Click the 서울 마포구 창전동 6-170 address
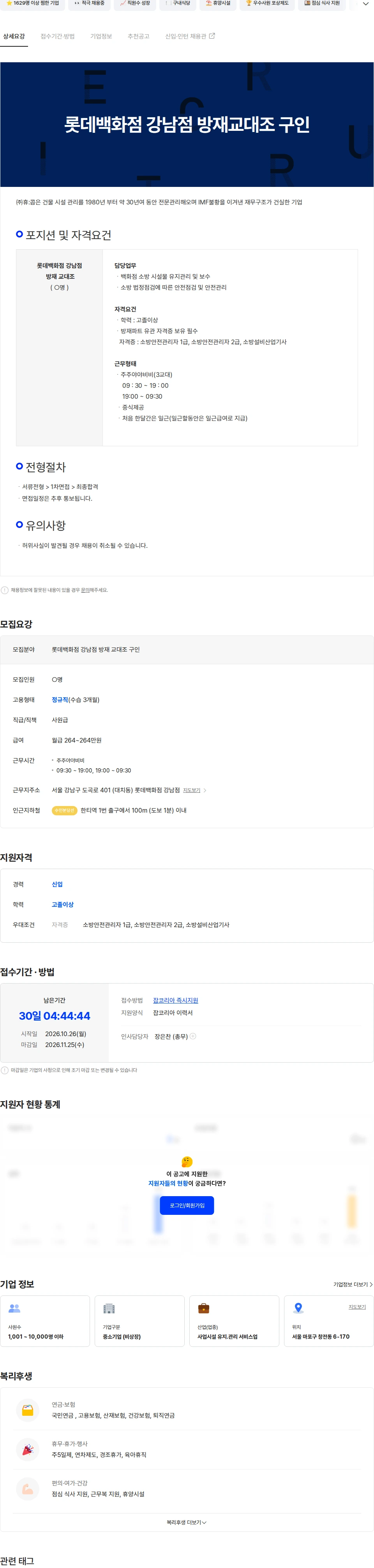This screenshot has height=1568, width=374. 320,1337
